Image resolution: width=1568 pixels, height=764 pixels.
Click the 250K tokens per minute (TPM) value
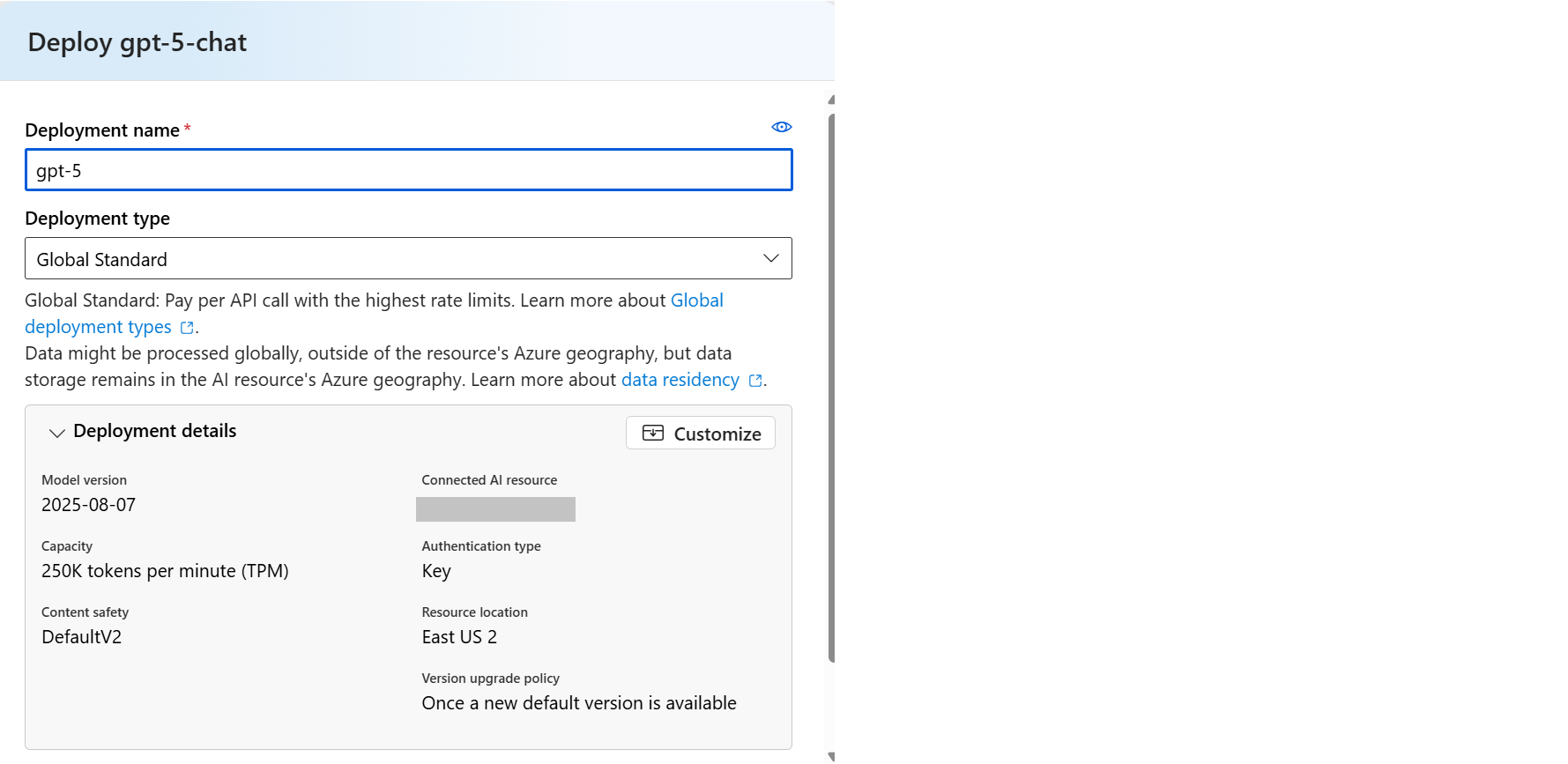(165, 571)
